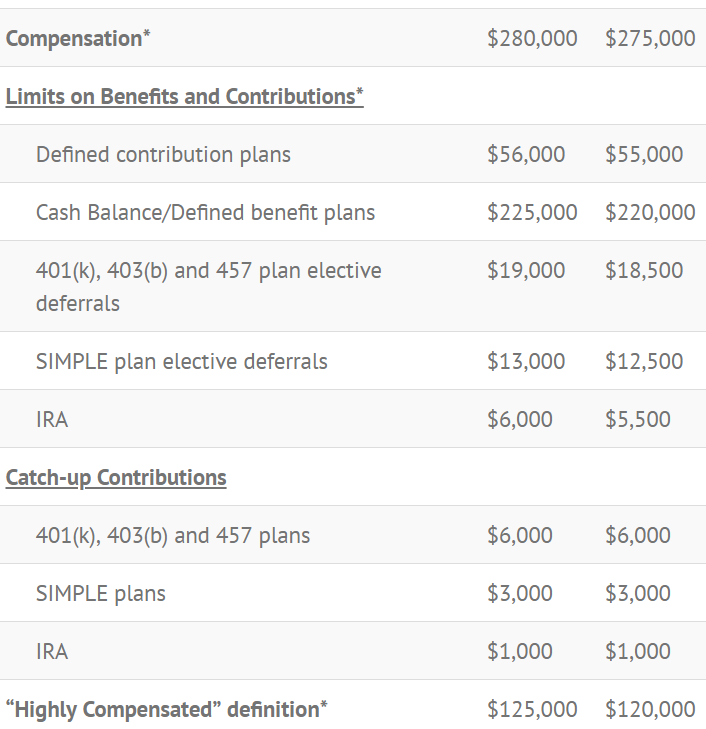Click the "Limits on Benefits and Contributions" heading link

click(184, 97)
